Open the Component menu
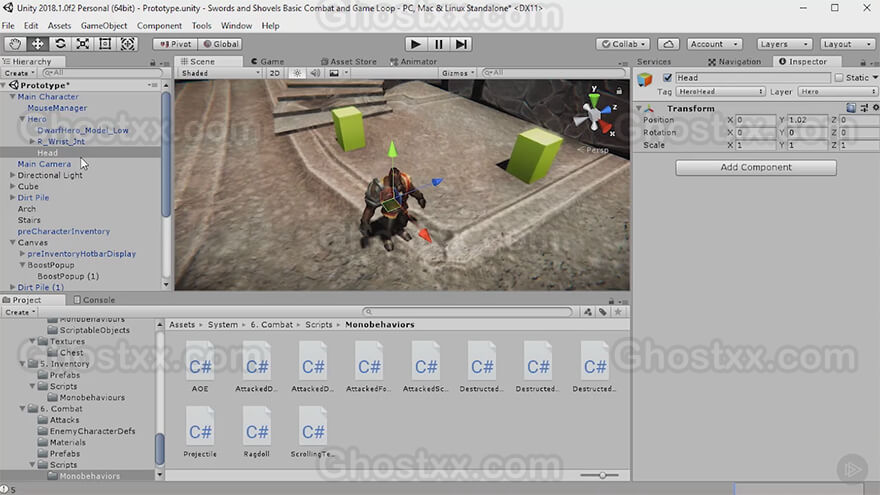This screenshot has width=880, height=495. click(159, 26)
